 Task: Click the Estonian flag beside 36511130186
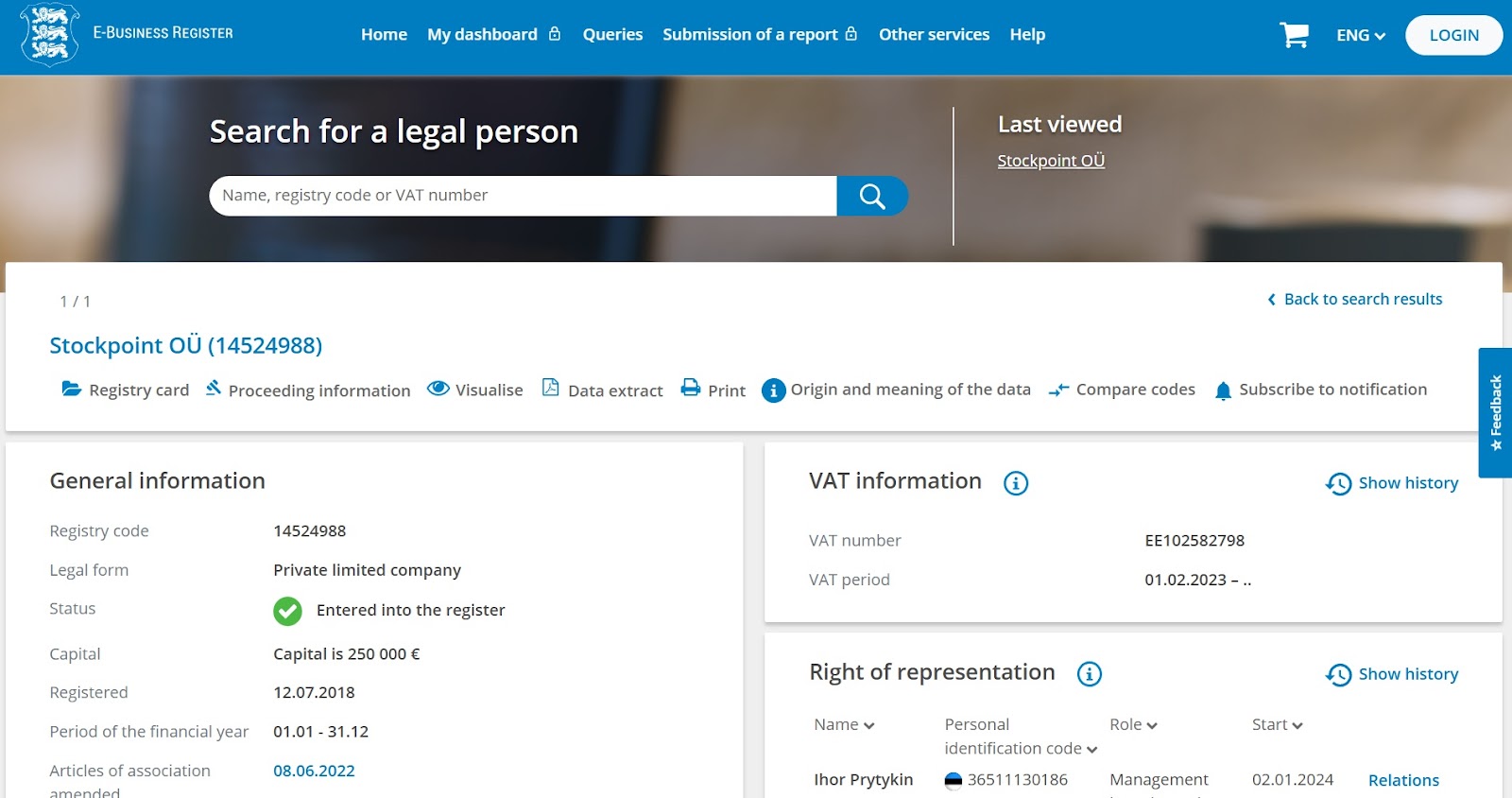pyautogui.click(x=954, y=780)
